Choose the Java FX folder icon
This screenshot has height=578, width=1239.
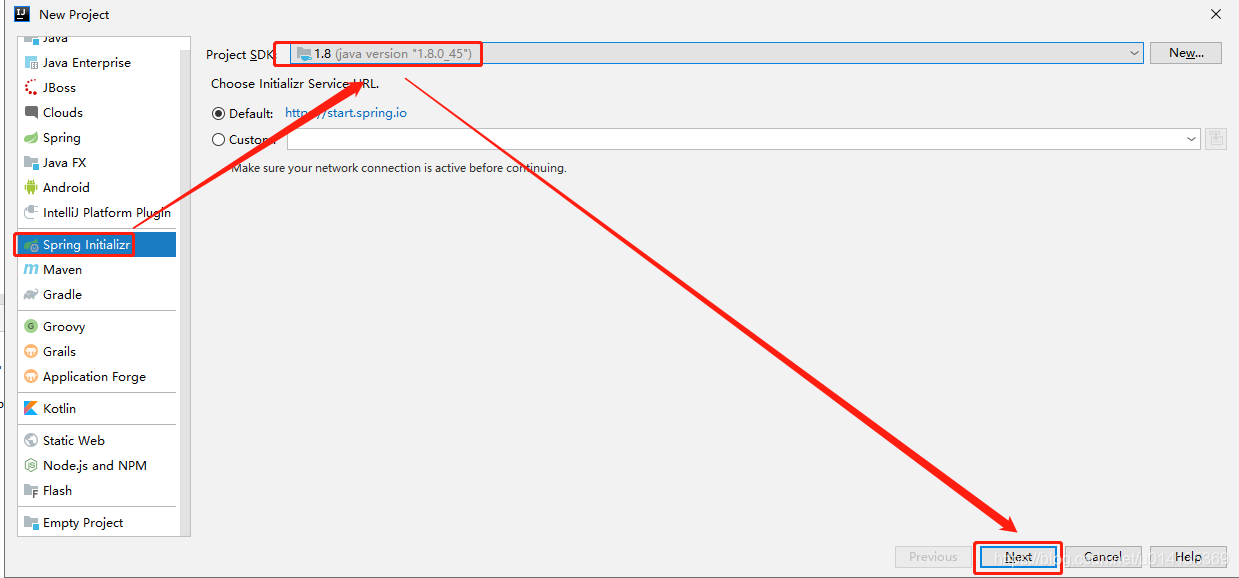click(31, 162)
